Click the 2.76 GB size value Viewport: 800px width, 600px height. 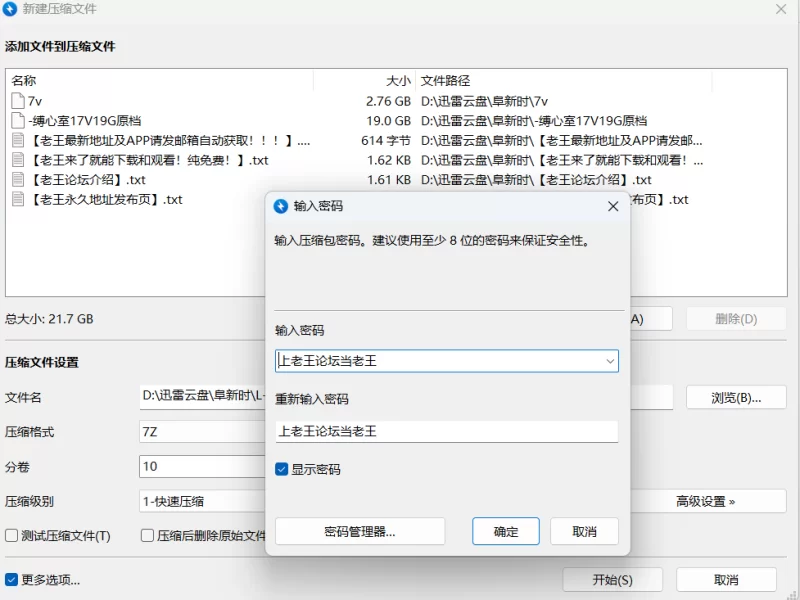click(x=388, y=101)
